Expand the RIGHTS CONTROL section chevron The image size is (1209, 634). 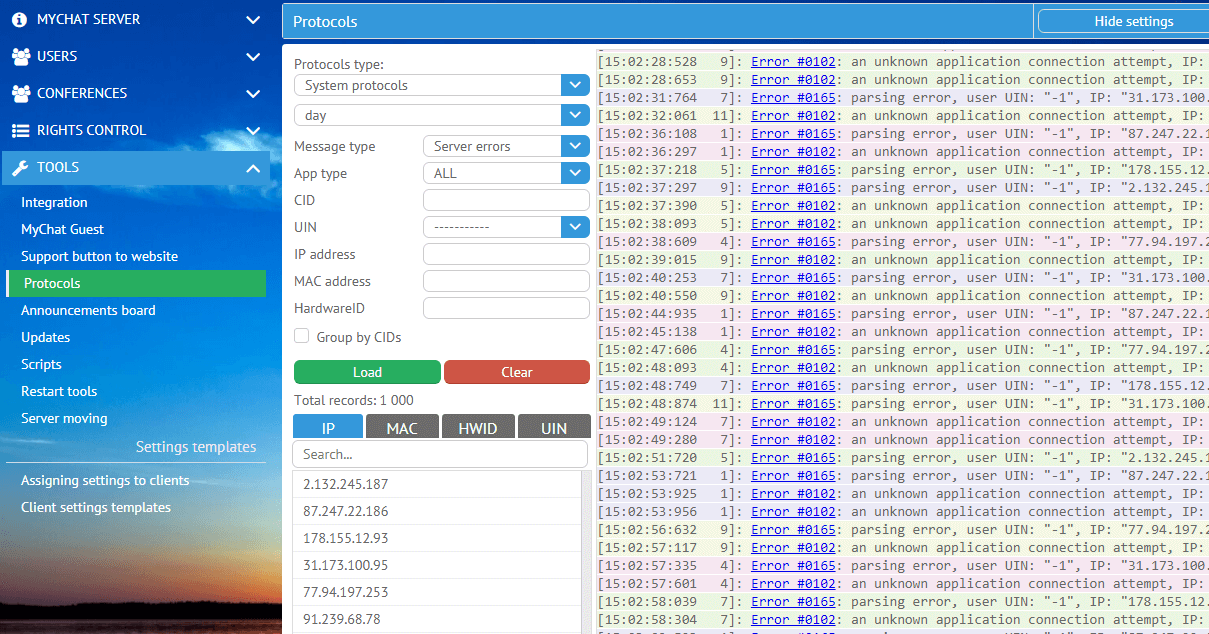[x=253, y=130]
